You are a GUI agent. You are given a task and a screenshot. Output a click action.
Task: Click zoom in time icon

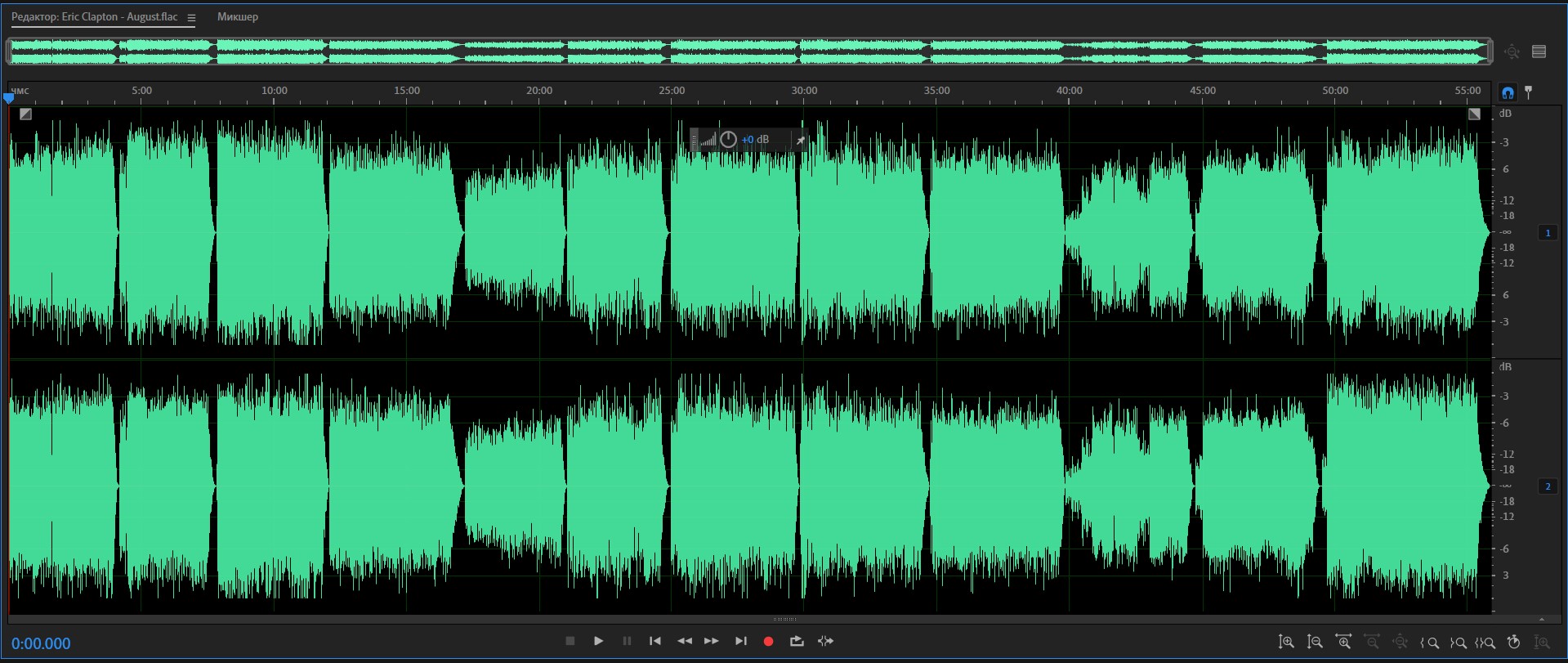(x=1343, y=643)
